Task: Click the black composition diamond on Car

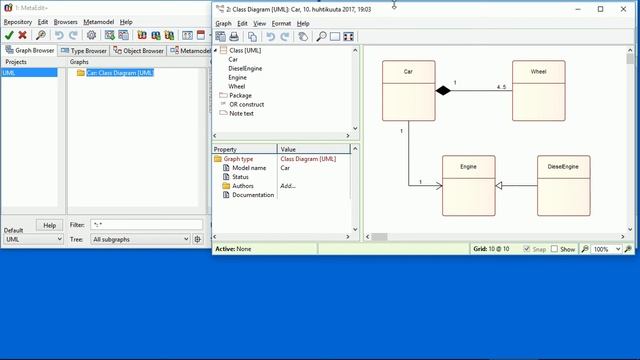Action: [x=443, y=91]
